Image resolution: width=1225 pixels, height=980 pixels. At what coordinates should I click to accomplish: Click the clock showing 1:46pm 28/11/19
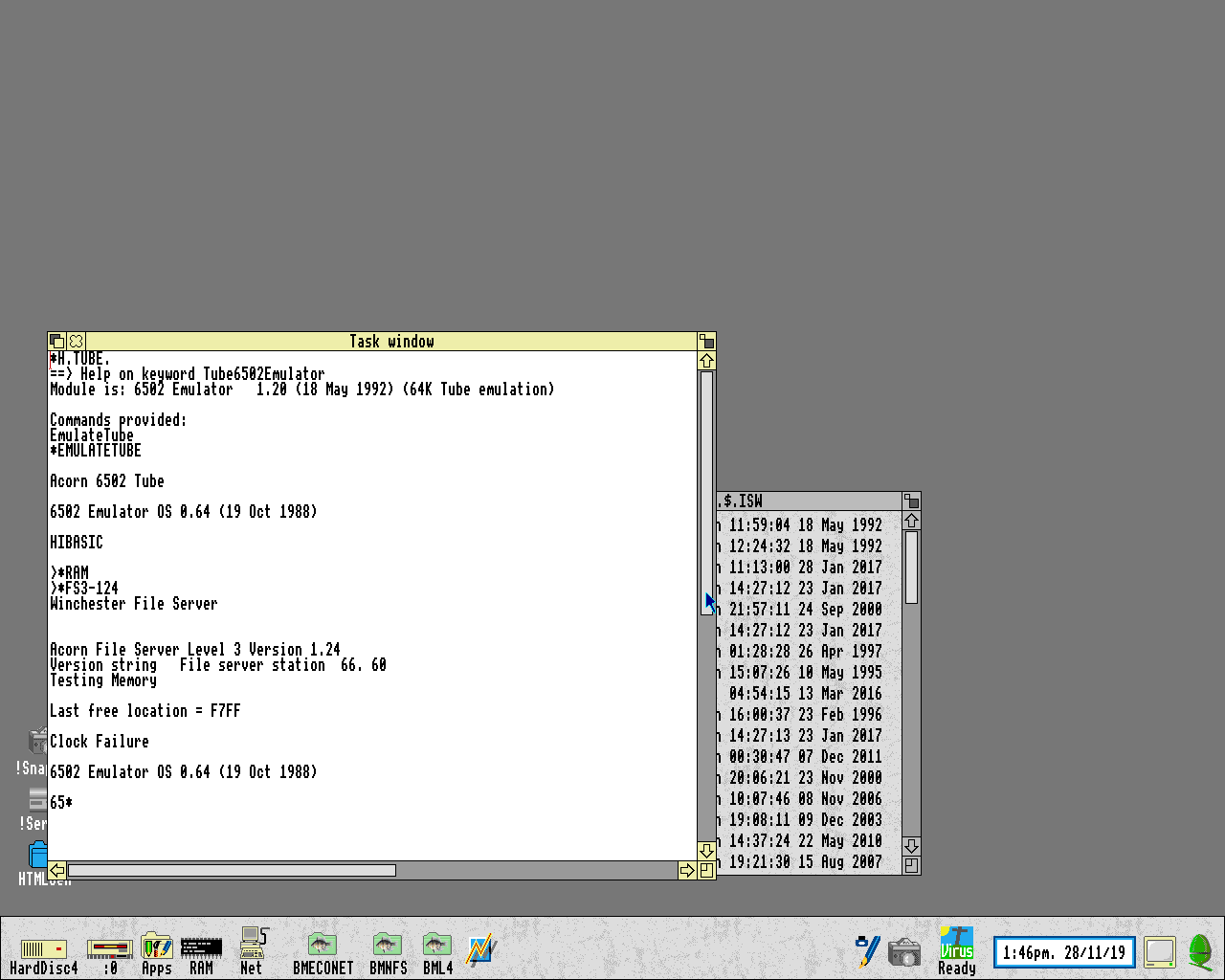(1064, 953)
